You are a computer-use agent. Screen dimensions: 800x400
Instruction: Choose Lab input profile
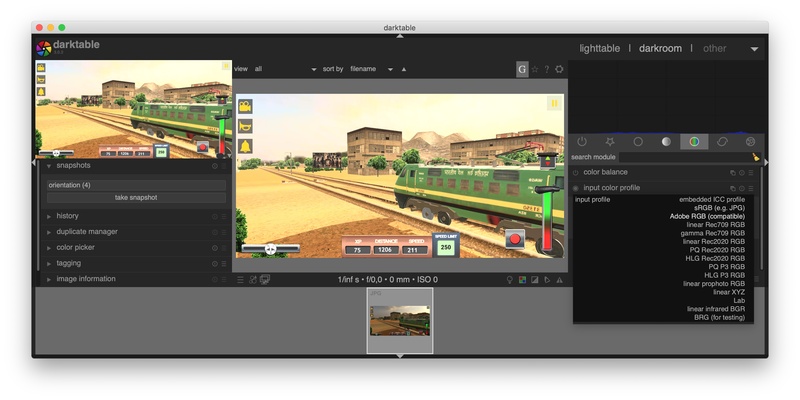(x=739, y=301)
